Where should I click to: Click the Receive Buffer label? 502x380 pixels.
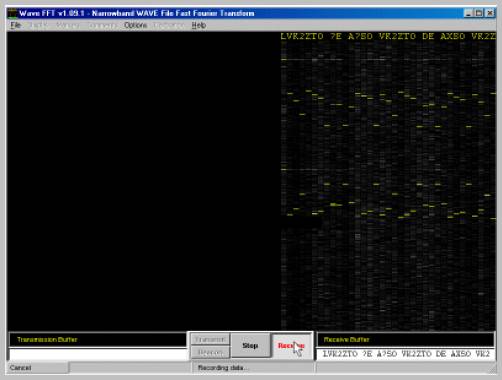click(x=347, y=340)
